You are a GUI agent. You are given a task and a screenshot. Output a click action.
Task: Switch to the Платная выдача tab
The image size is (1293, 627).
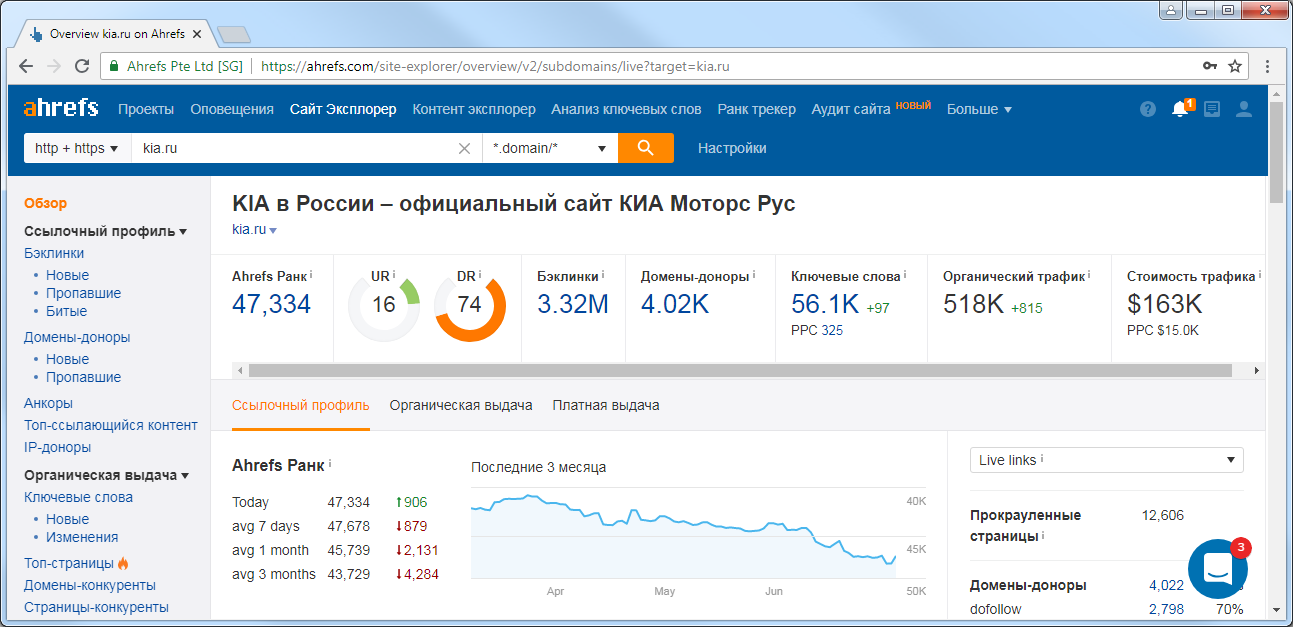coord(606,405)
